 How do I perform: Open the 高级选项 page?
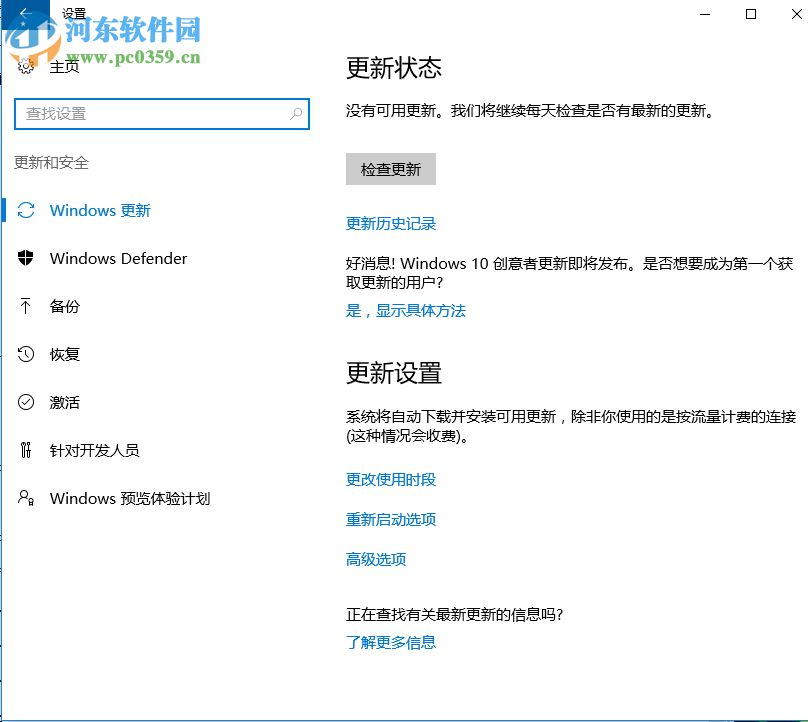(x=374, y=559)
